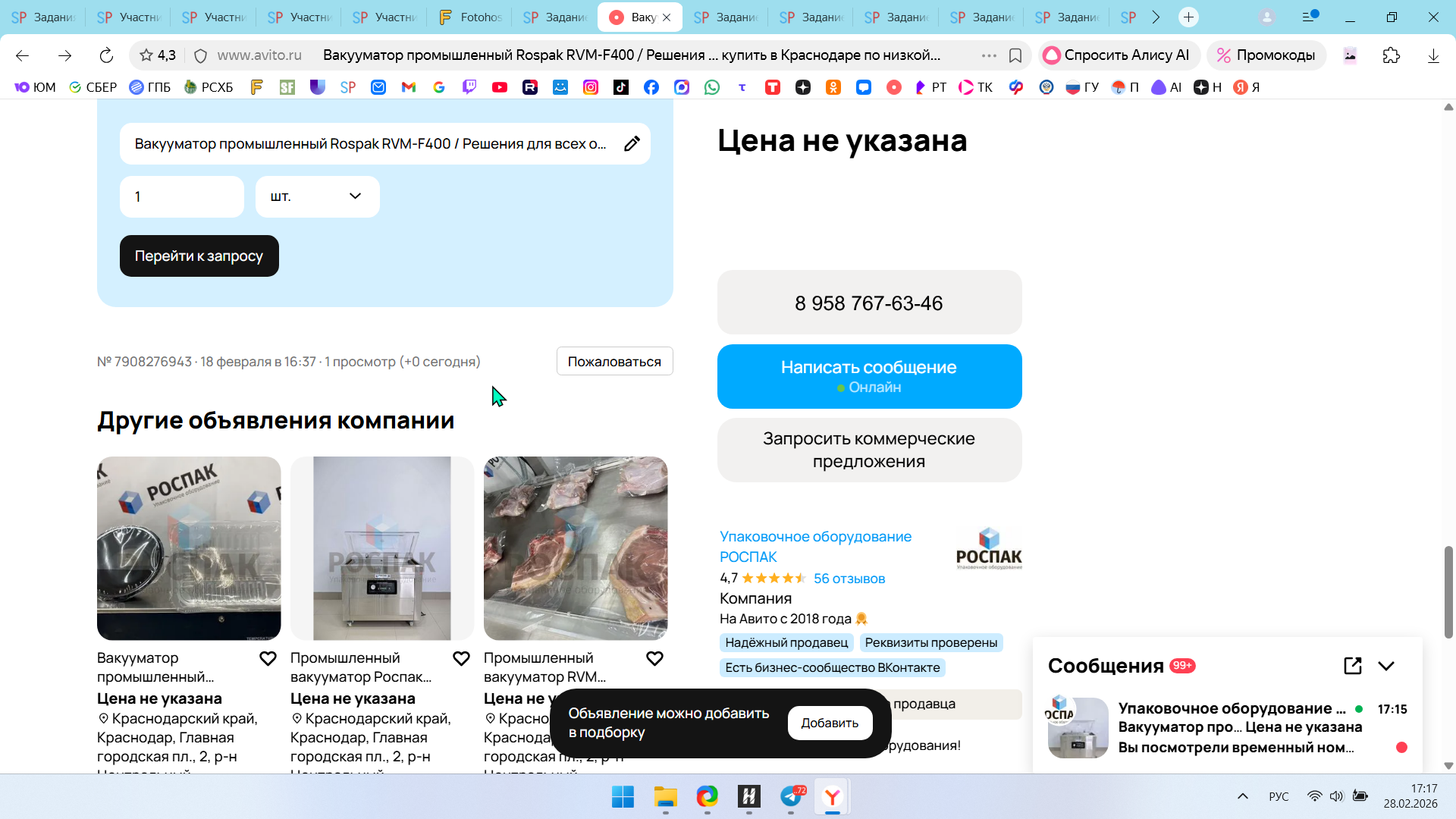Open the expand messages popup icon
The height and width of the screenshot is (819, 1456).
[1352, 666]
